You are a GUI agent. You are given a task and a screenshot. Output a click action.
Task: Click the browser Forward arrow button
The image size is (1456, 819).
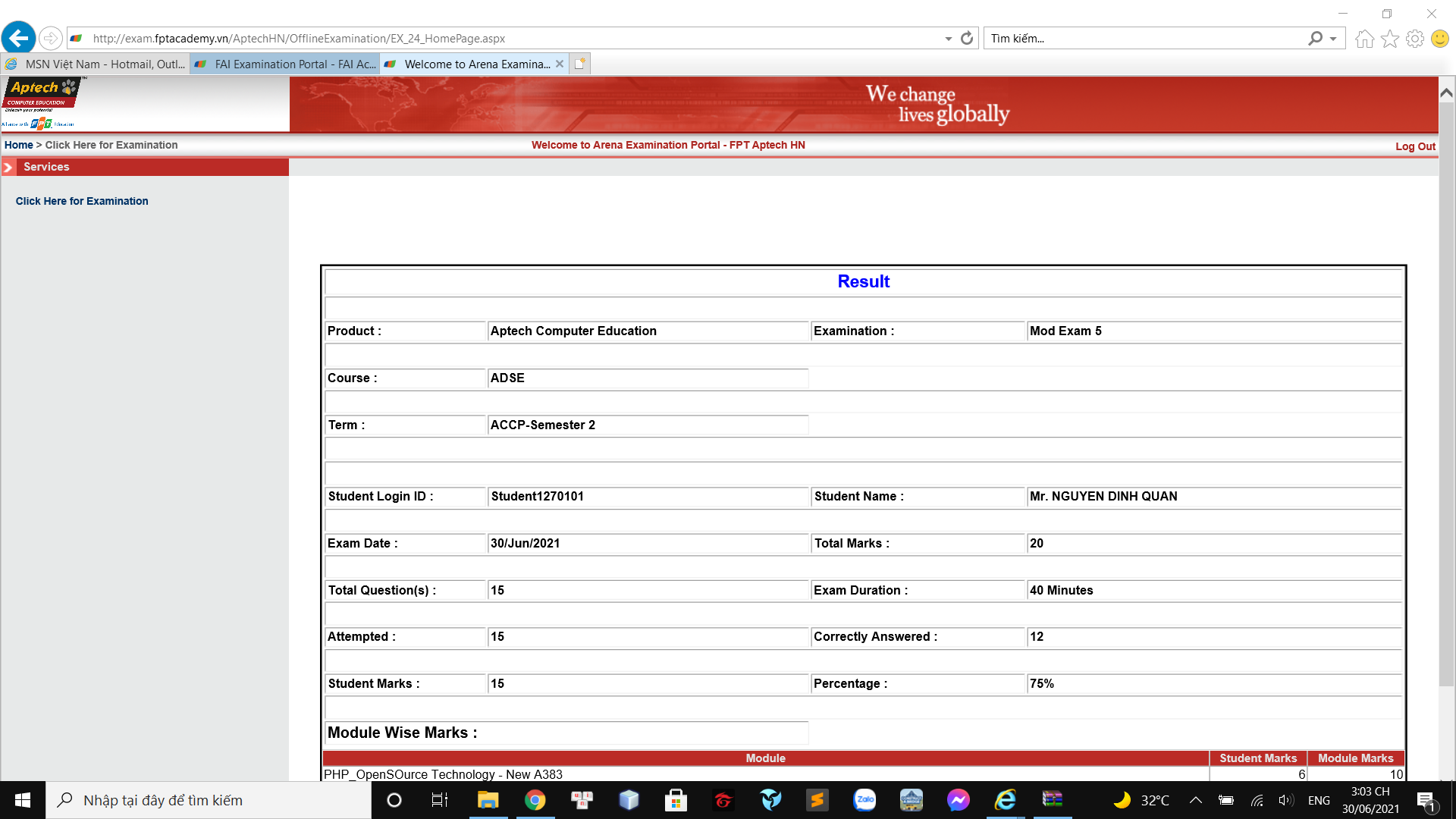50,38
